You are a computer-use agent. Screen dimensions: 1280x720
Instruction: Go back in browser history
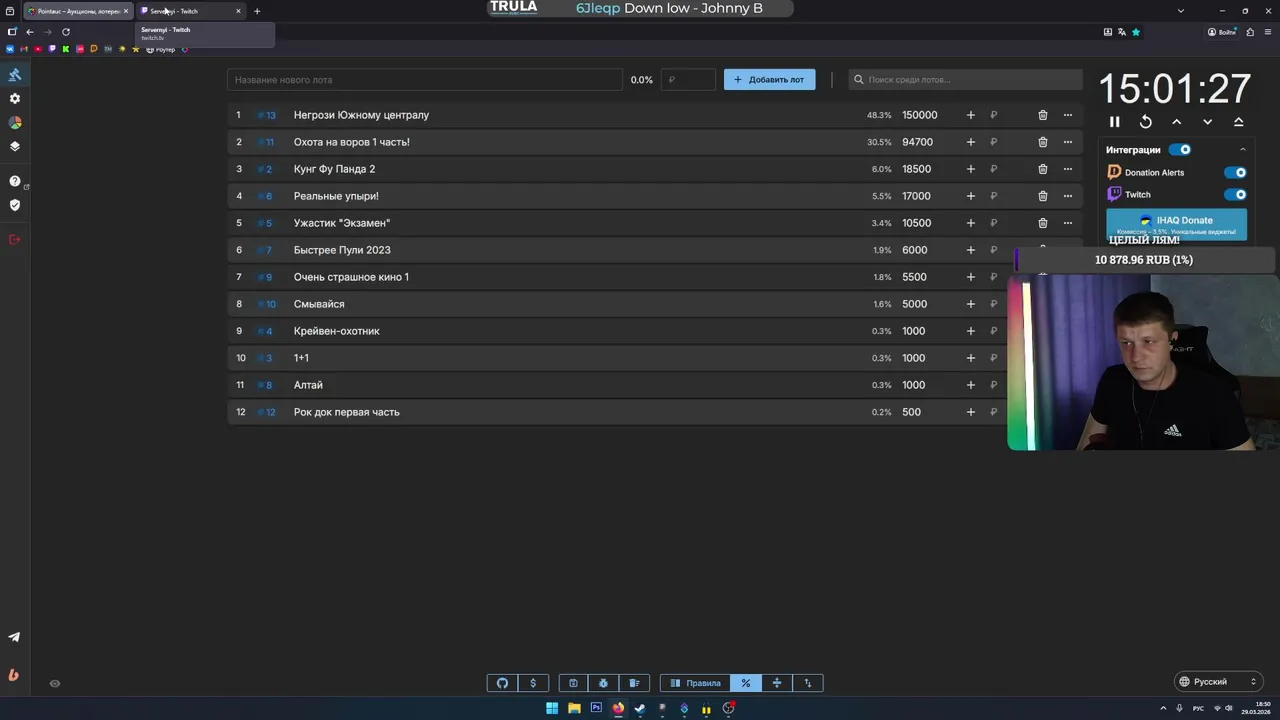point(30,32)
